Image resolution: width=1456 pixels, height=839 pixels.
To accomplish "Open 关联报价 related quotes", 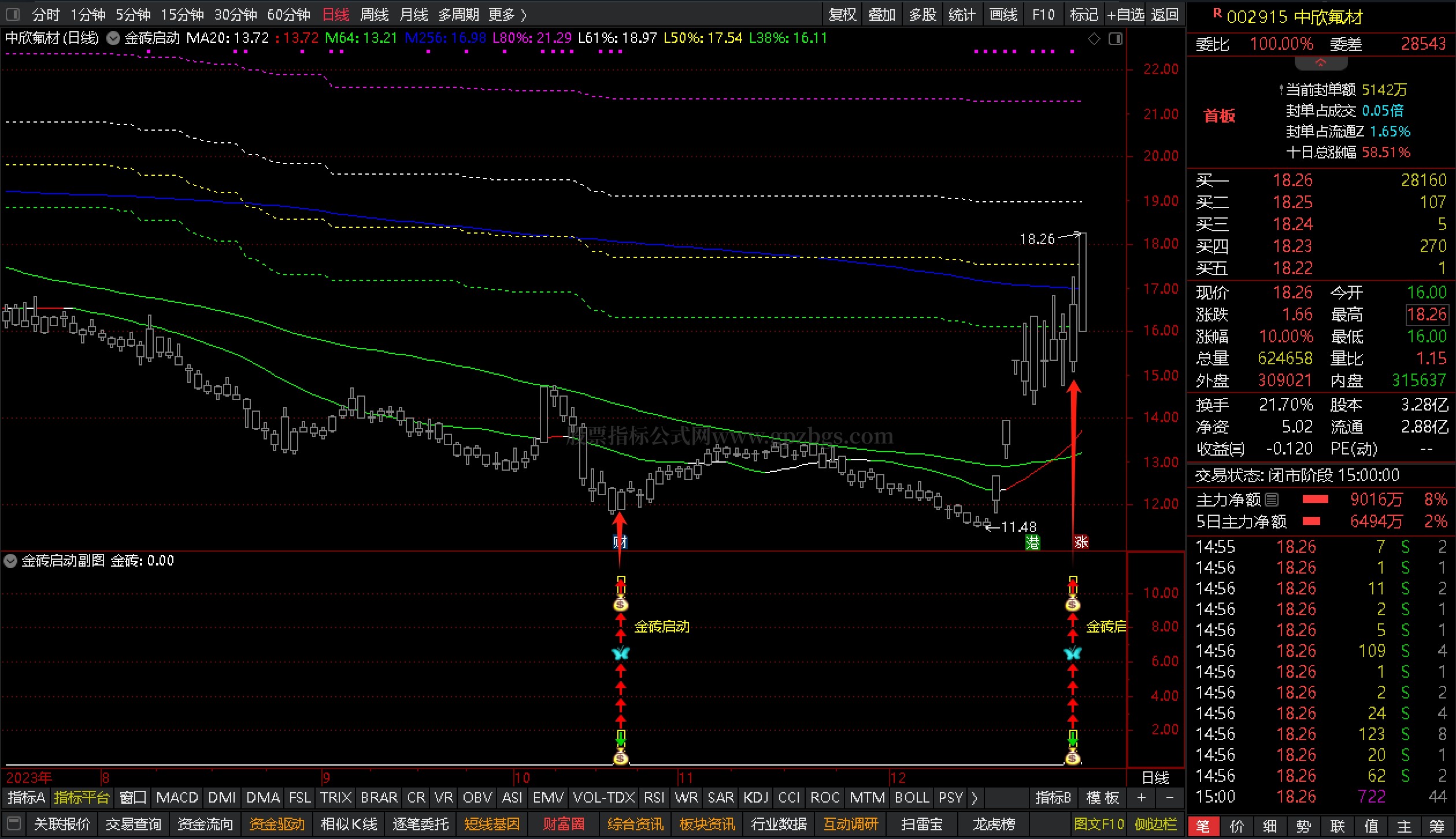I will [62, 824].
